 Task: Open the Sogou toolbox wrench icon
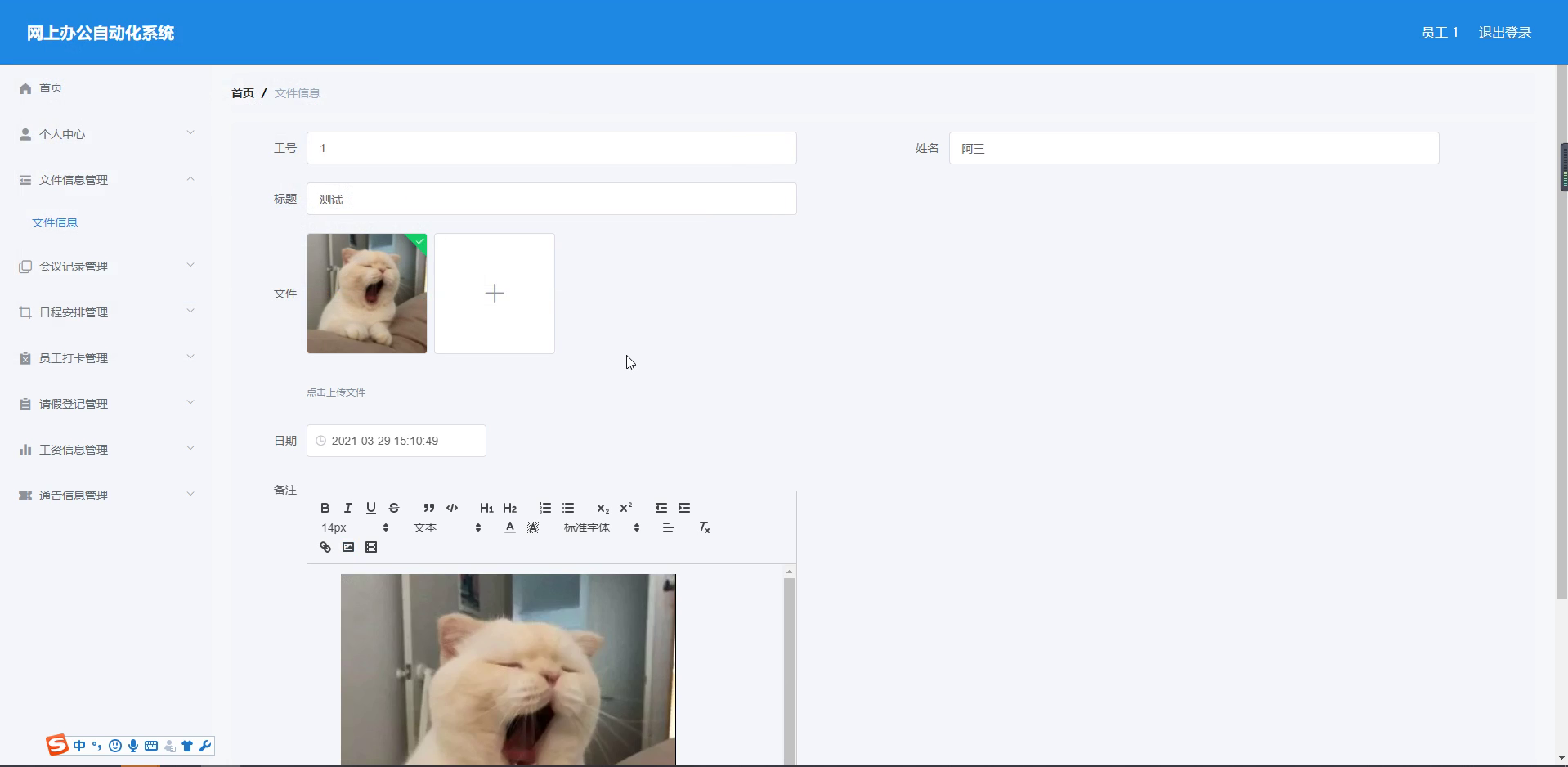tap(205, 746)
